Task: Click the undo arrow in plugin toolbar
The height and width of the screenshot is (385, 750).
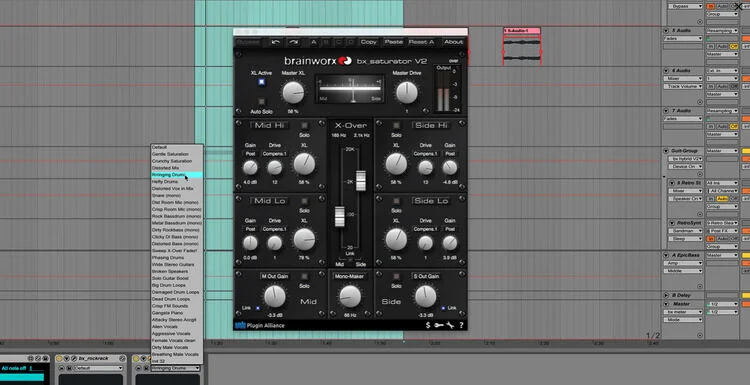Action: pos(276,42)
